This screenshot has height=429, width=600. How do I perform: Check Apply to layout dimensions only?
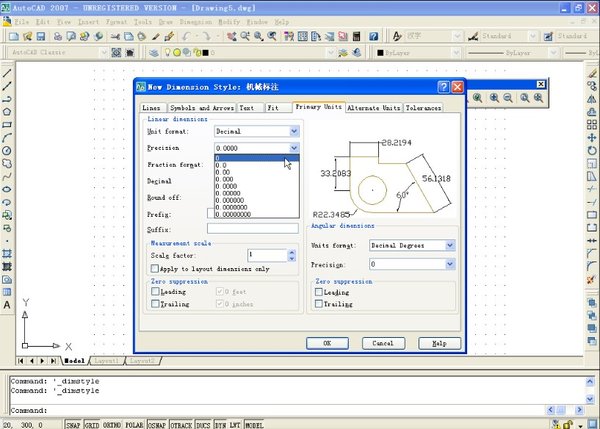[153, 269]
